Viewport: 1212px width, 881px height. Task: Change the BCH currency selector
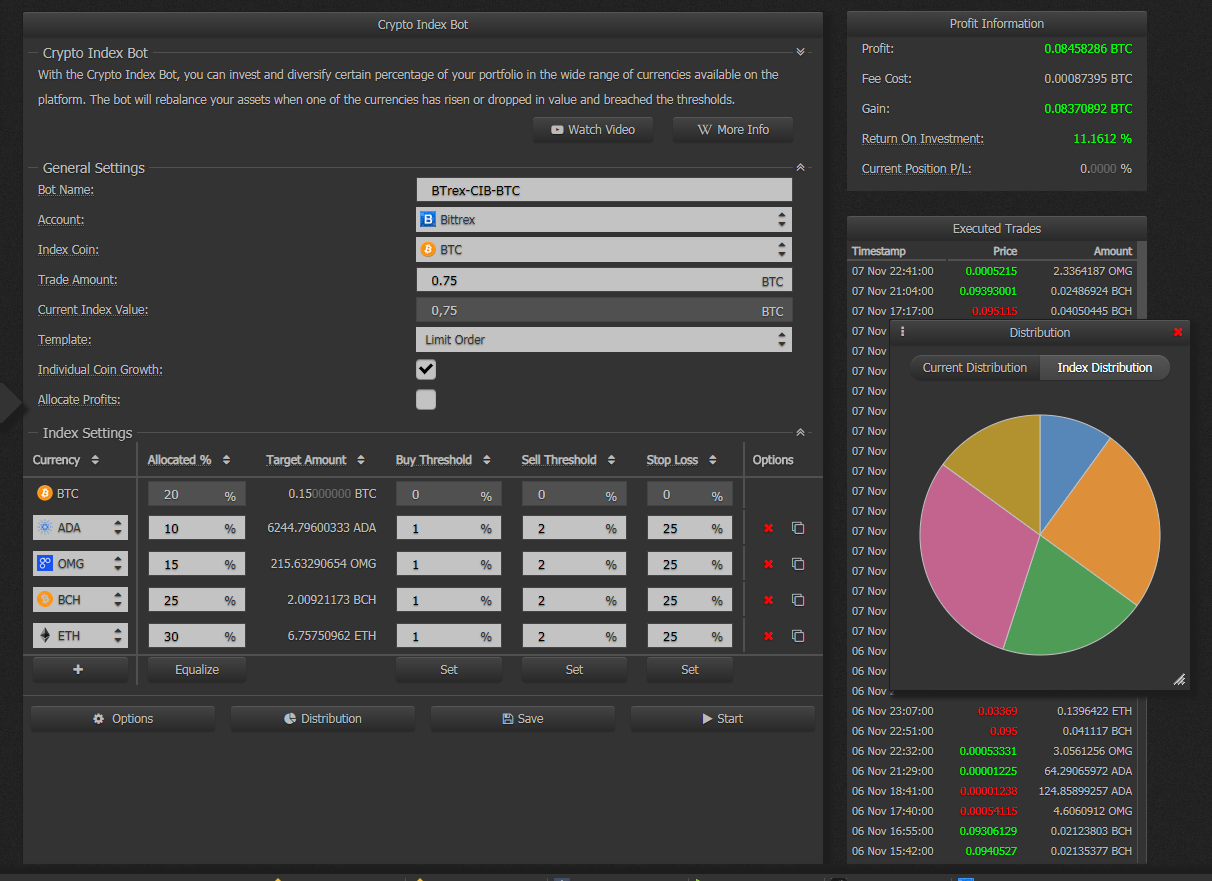tap(80, 600)
